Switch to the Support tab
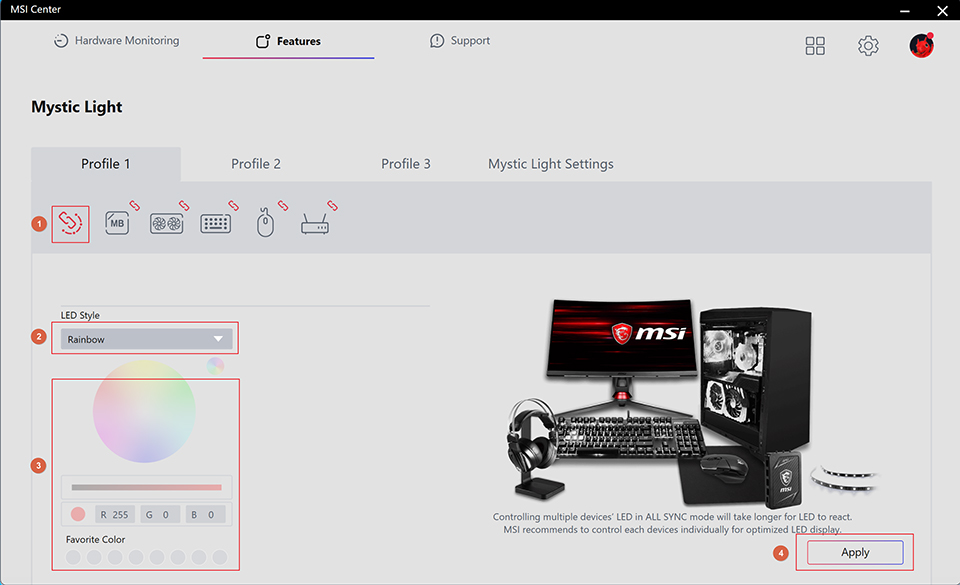Image resolution: width=960 pixels, height=585 pixels. coord(460,40)
